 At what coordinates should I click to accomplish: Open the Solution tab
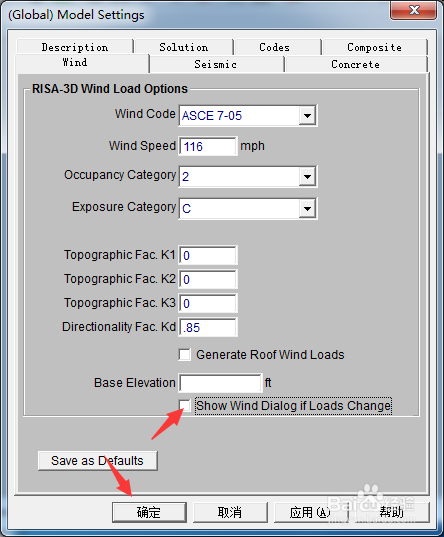pyautogui.click(x=184, y=47)
